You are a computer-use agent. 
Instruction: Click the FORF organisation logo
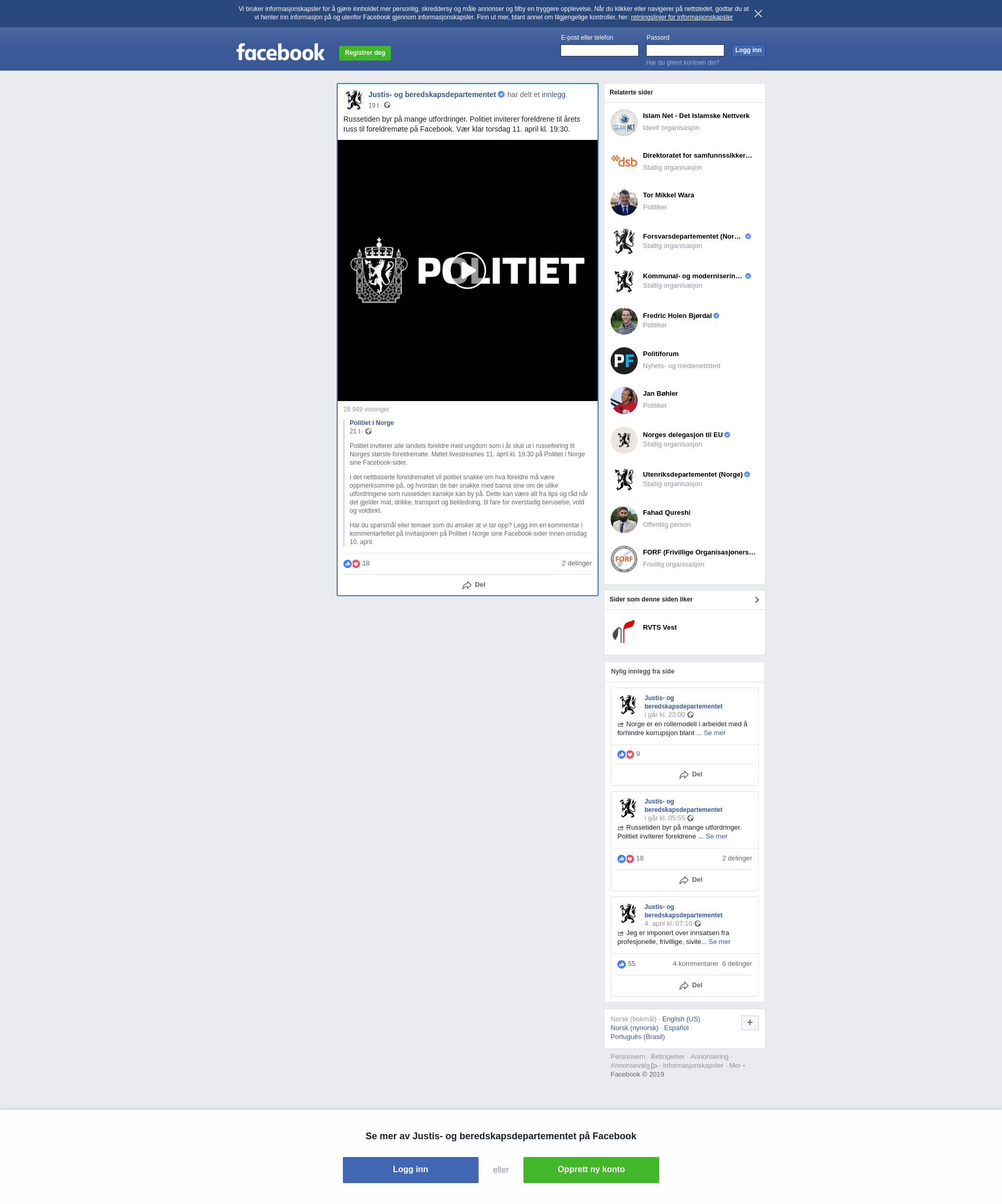click(624, 559)
